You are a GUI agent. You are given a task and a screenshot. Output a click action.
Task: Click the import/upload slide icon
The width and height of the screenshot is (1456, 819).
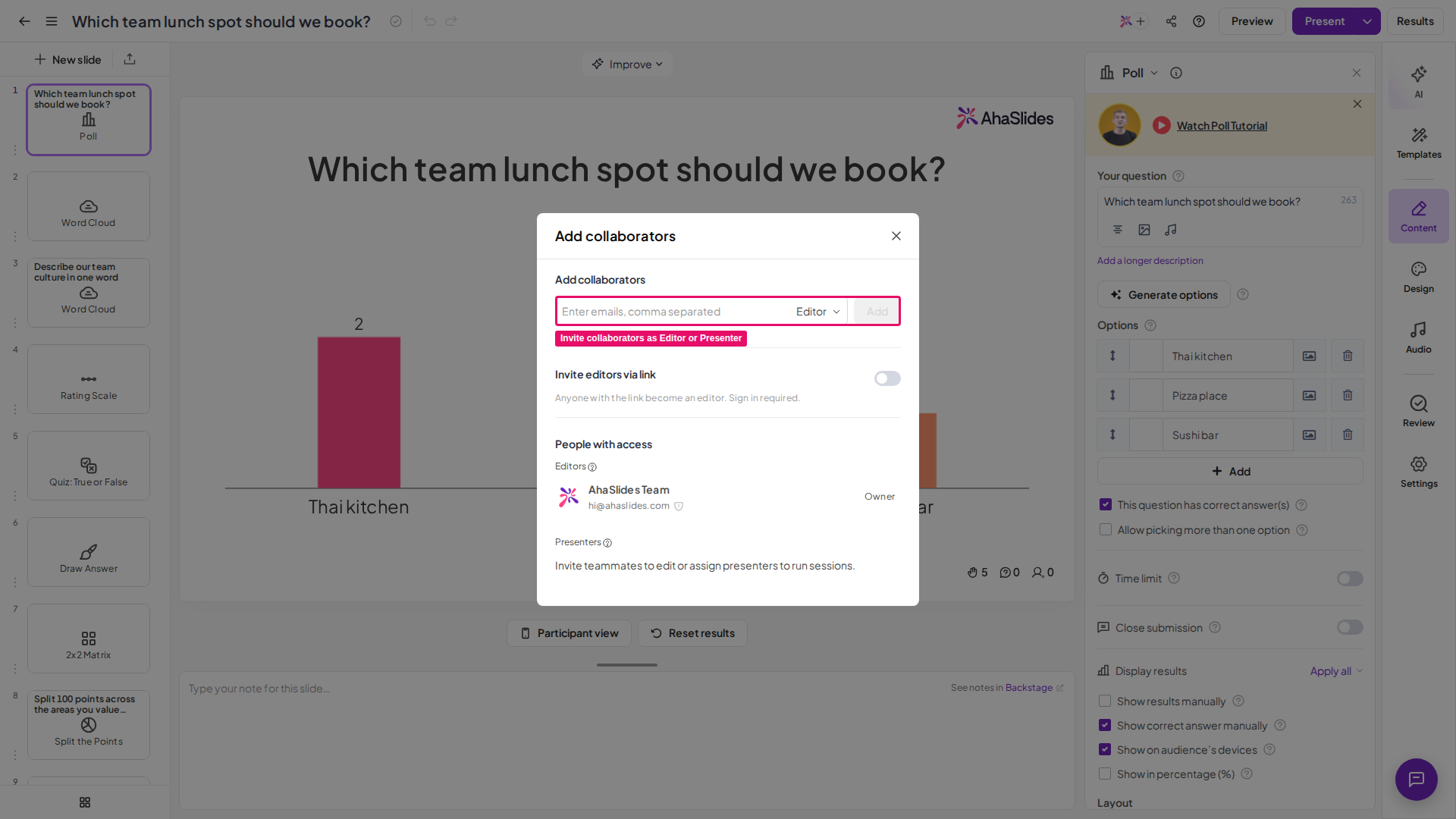click(x=130, y=59)
